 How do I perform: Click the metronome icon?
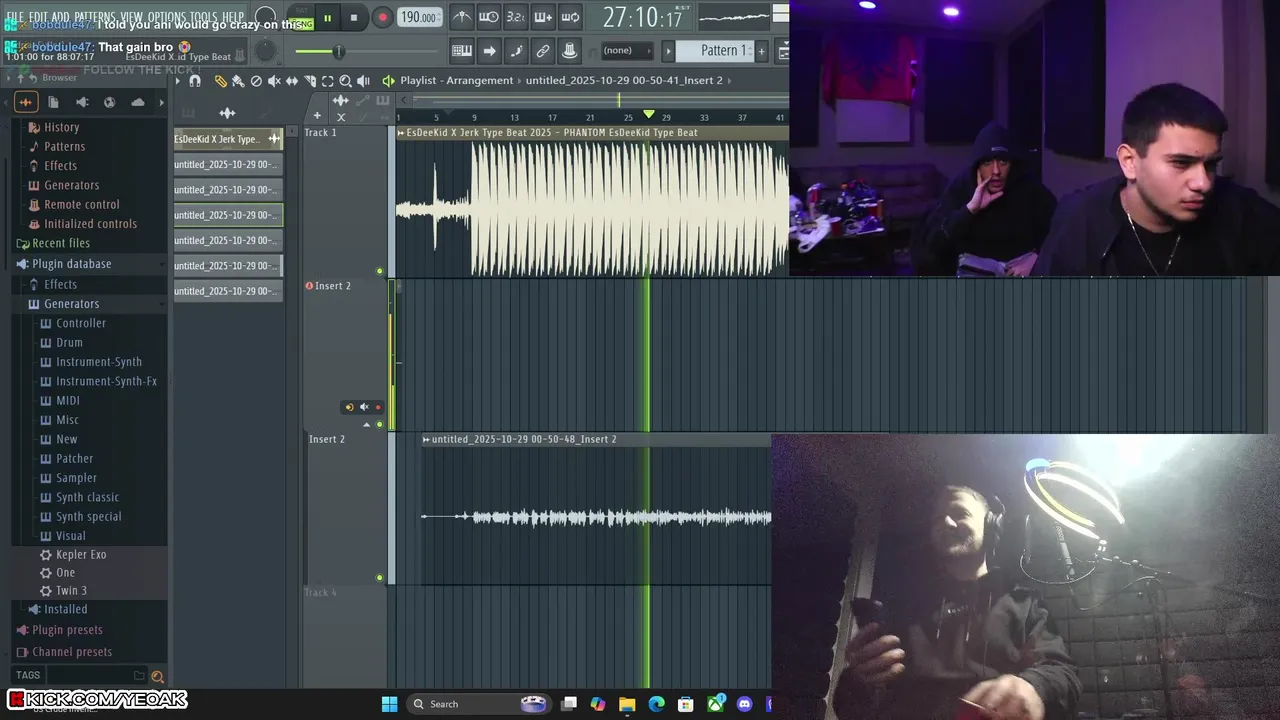click(462, 17)
